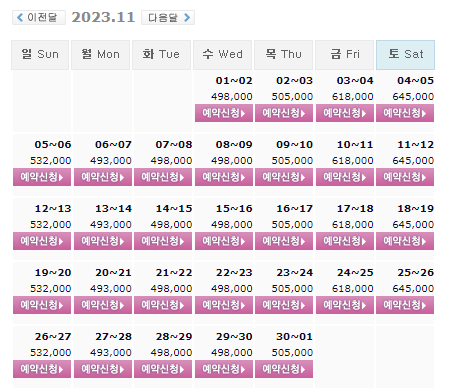
Task: Reserve the 17~18 Friday stay
Action: point(345,241)
